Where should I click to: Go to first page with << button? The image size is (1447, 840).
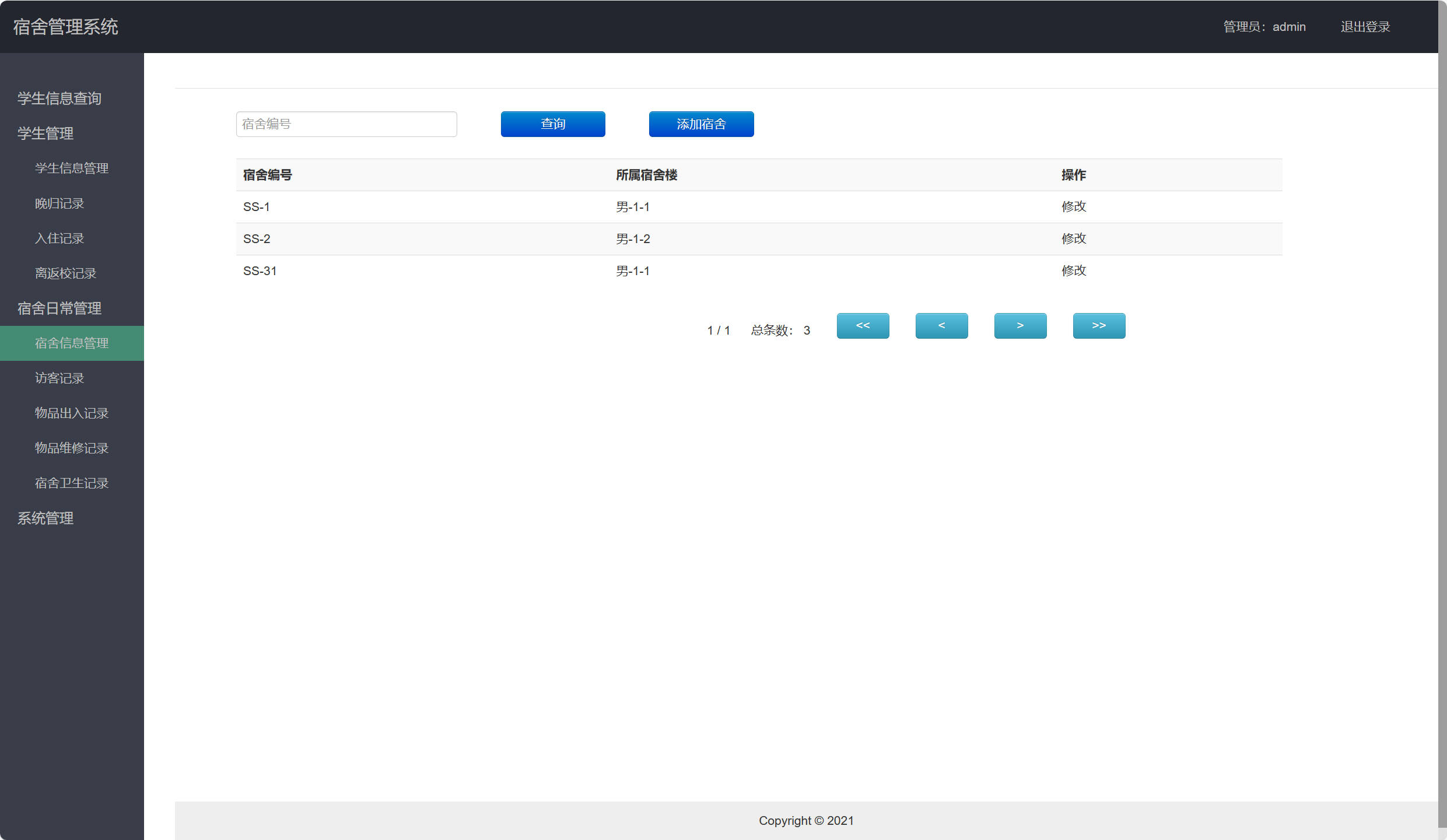click(x=862, y=326)
